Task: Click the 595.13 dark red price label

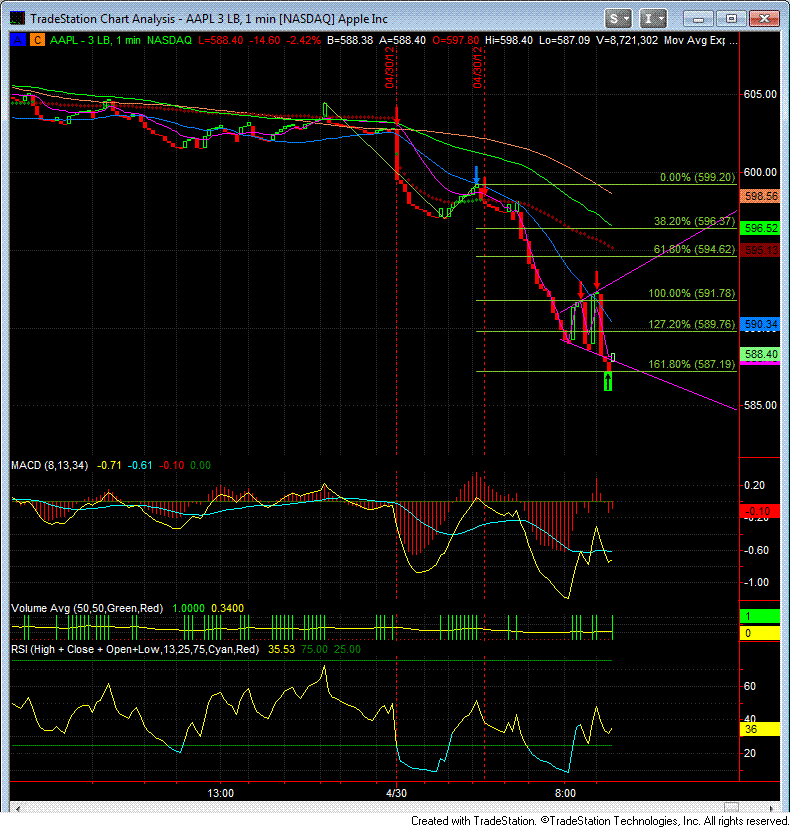Action: click(x=760, y=250)
